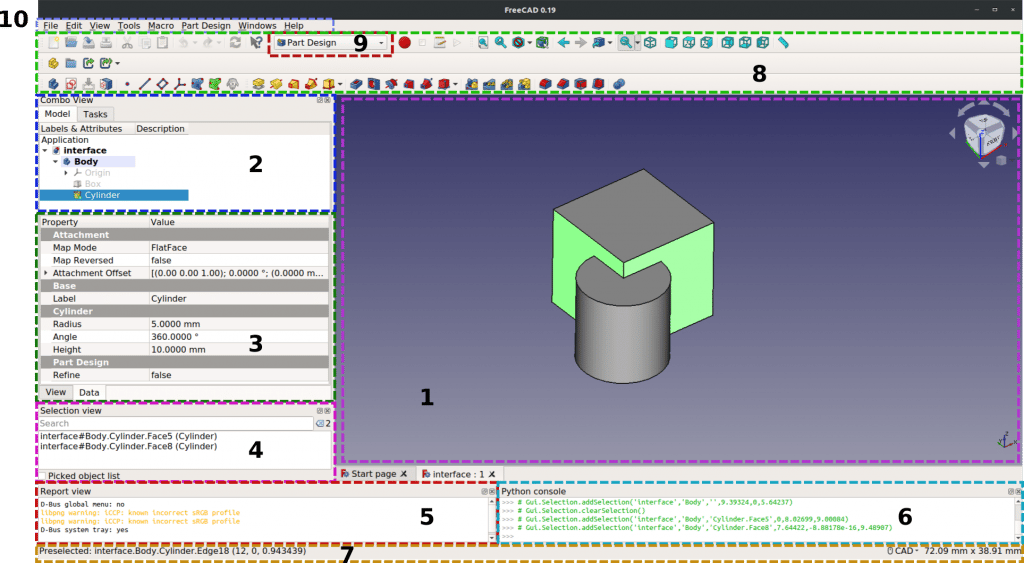Click the Measure distance ruler icon
The image size is (1024, 563).
coord(783,42)
